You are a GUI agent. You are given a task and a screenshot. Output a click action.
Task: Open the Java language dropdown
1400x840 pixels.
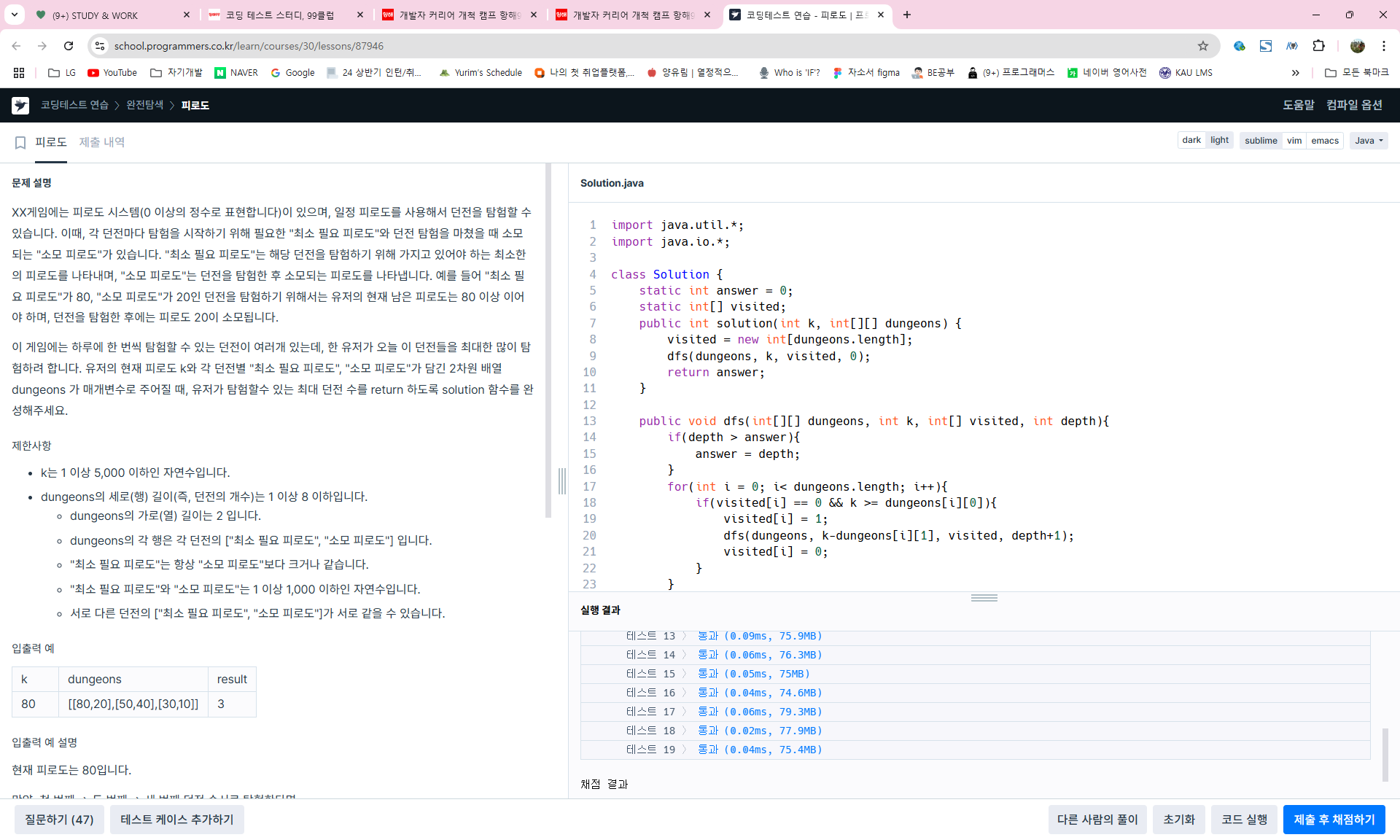pos(1369,141)
